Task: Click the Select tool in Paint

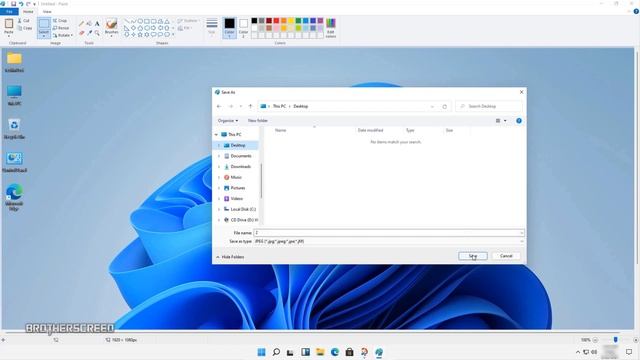Action: click(x=44, y=28)
